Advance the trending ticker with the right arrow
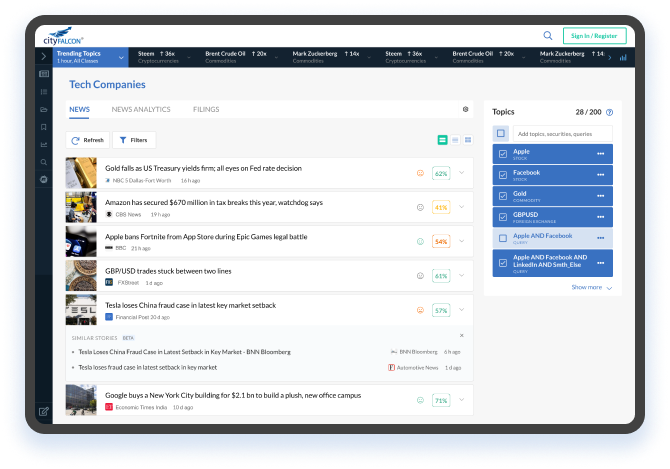Viewport: 670px width, 469px height. (610, 57)
